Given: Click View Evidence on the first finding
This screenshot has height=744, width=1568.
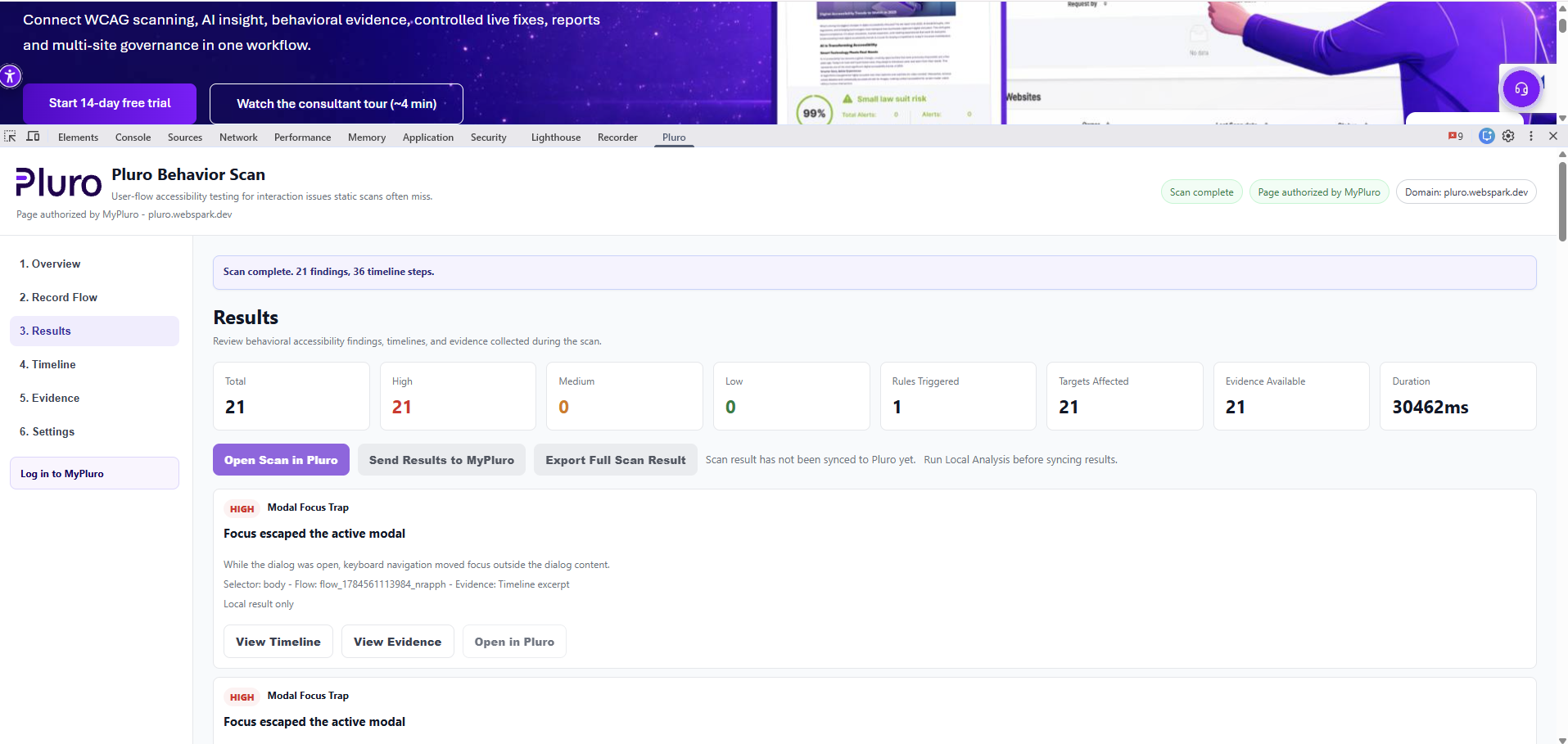Looking at the screenshot, I should [x=397, y=642].
